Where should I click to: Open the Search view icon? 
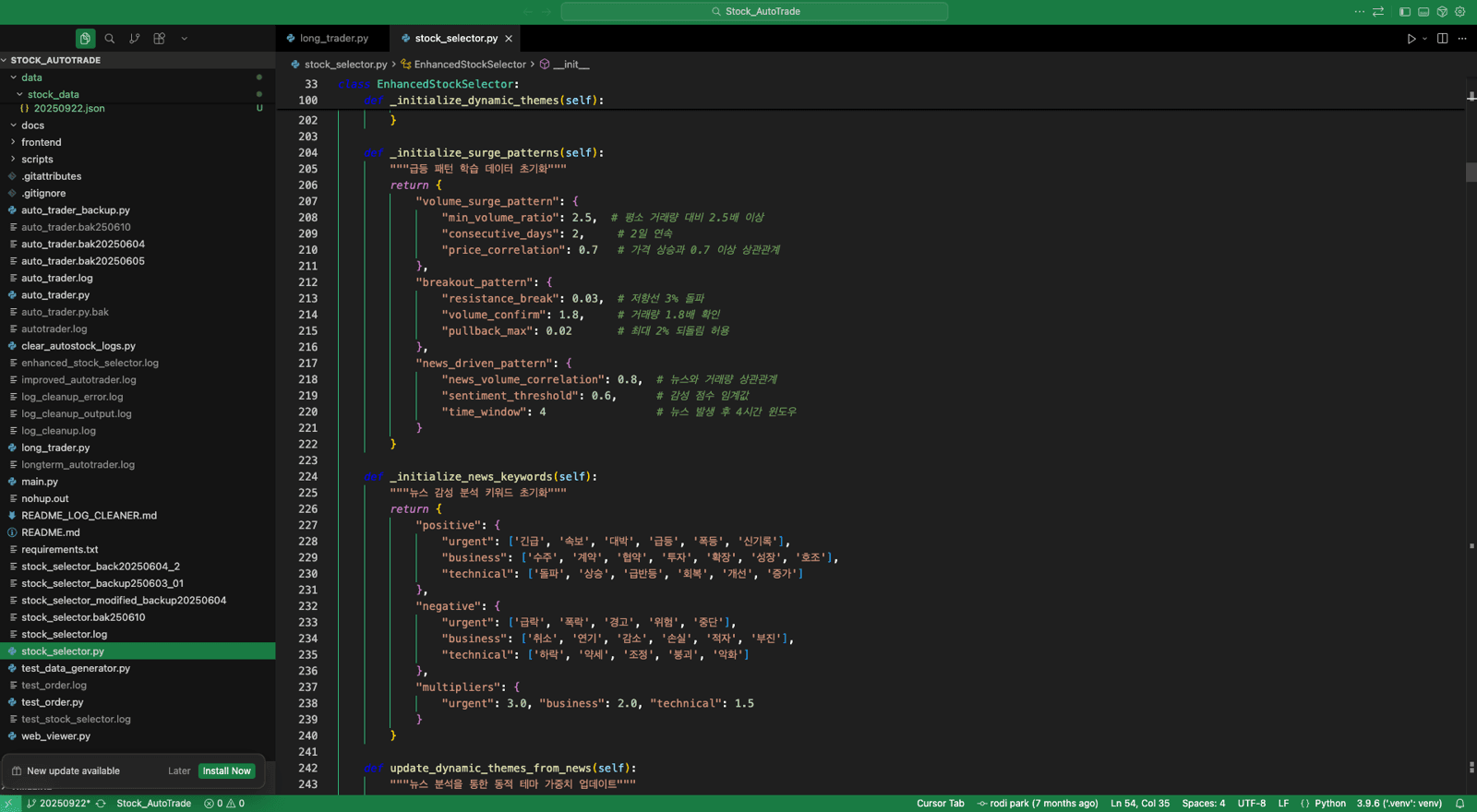pos(110,39)
